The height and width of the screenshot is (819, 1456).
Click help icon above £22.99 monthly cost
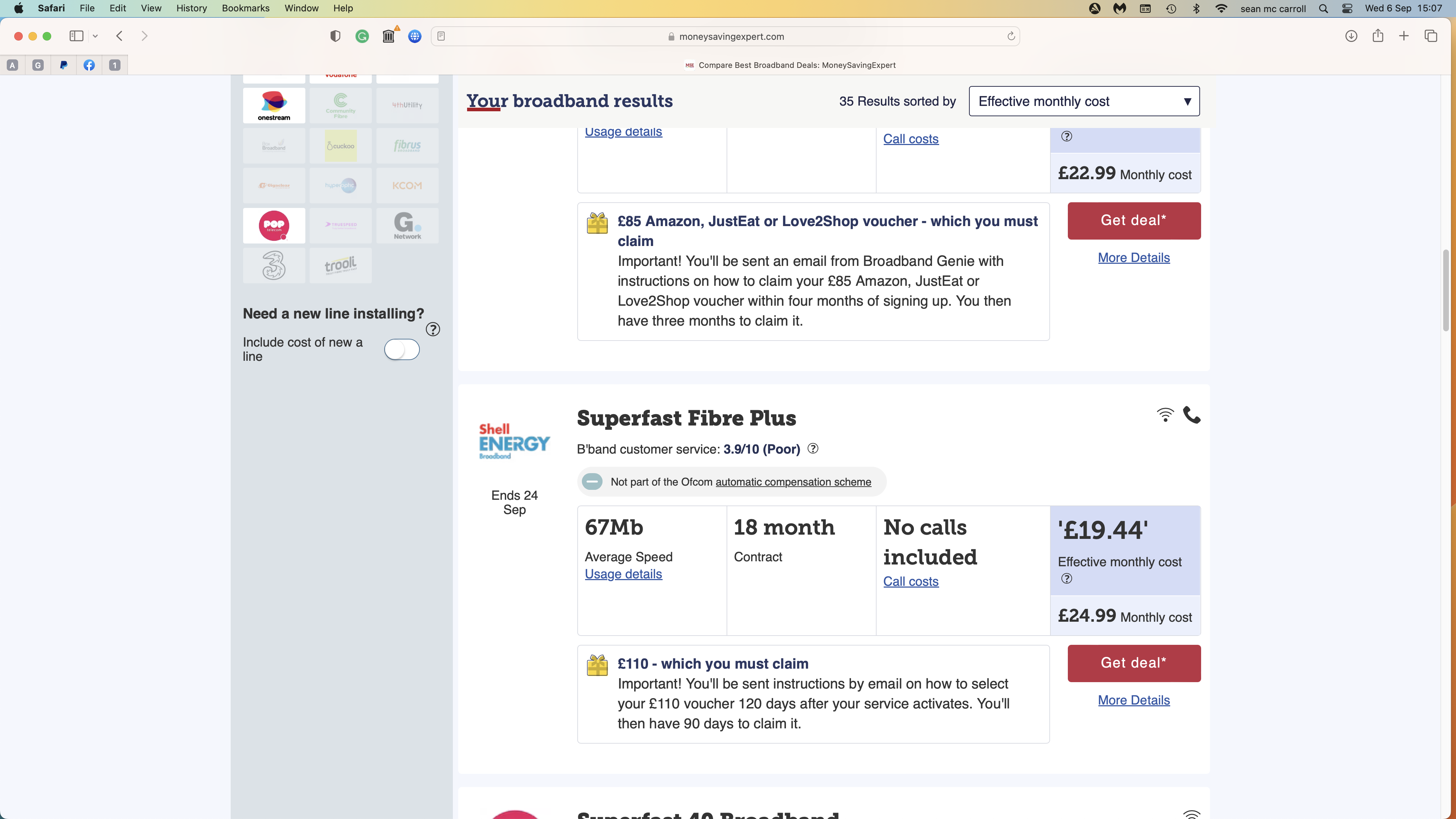point(1066,136)
